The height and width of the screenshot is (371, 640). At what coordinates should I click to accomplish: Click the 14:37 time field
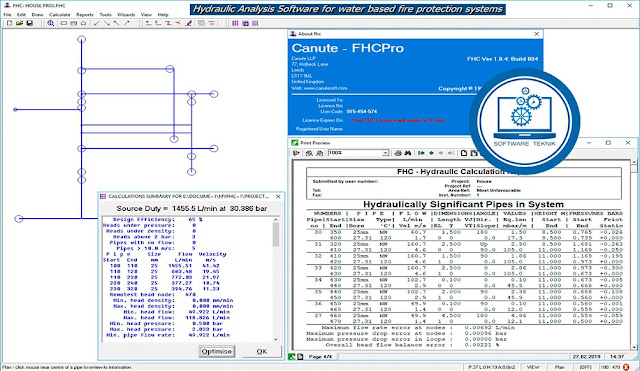click(x=616, y=357)
